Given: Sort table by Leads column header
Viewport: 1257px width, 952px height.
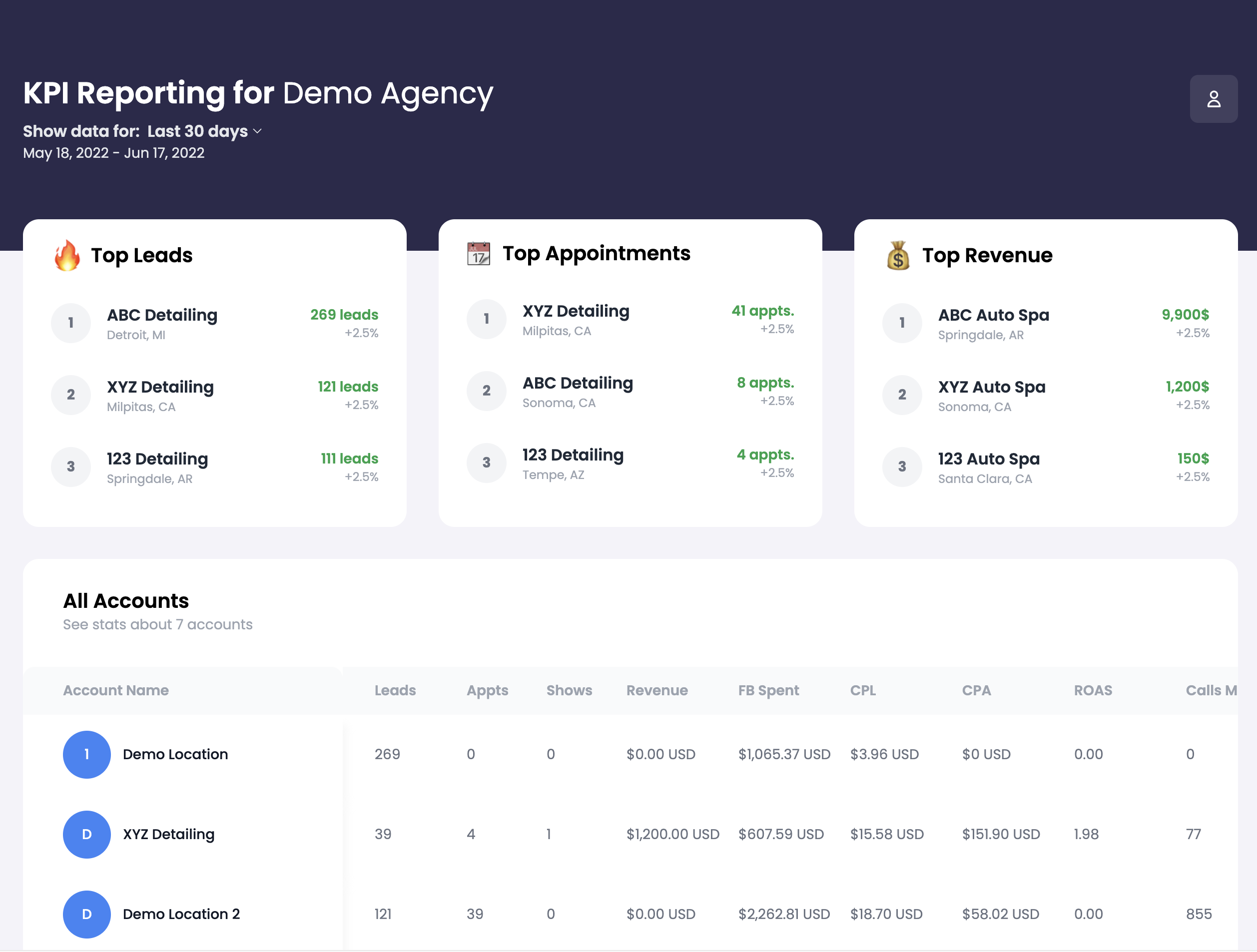Looking at the screenshot, I should (395, 690).
